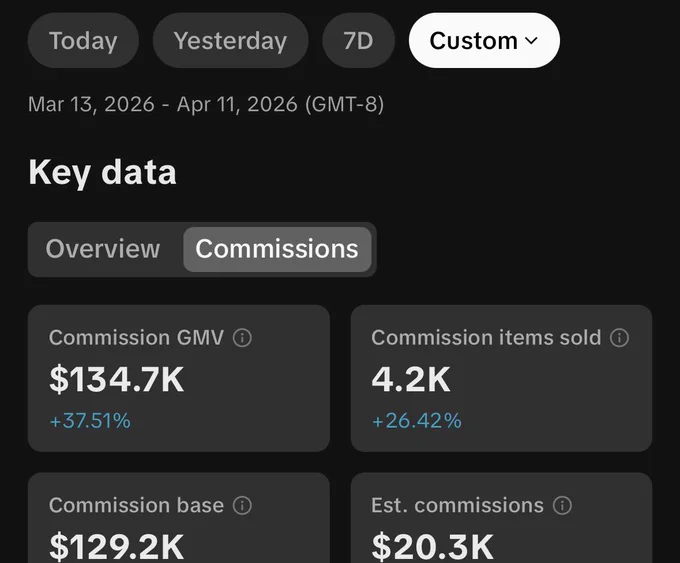Tap the +26.42% items sold change
The height and width of the screenshot is (563, 680).
(x=417, y=421)
